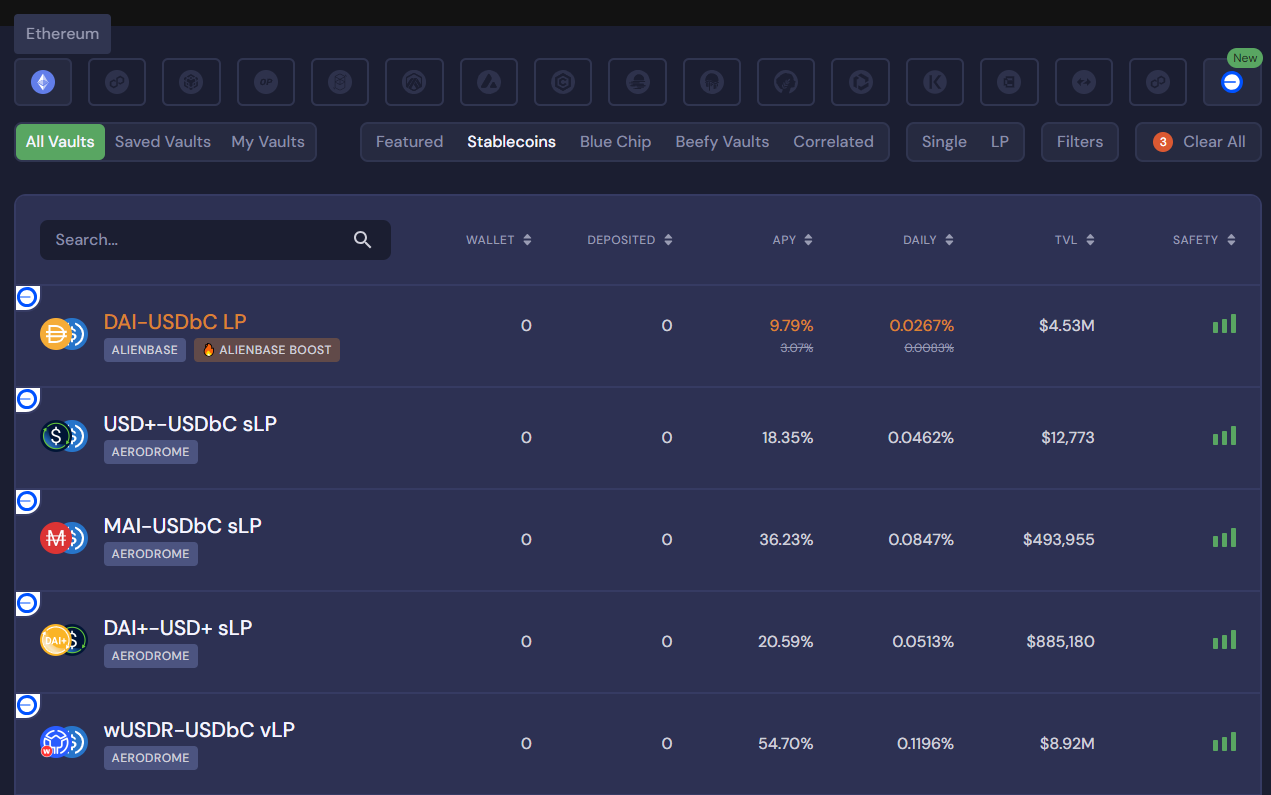
Task: Select the Canto chain icon
Action: [1009, 82]
